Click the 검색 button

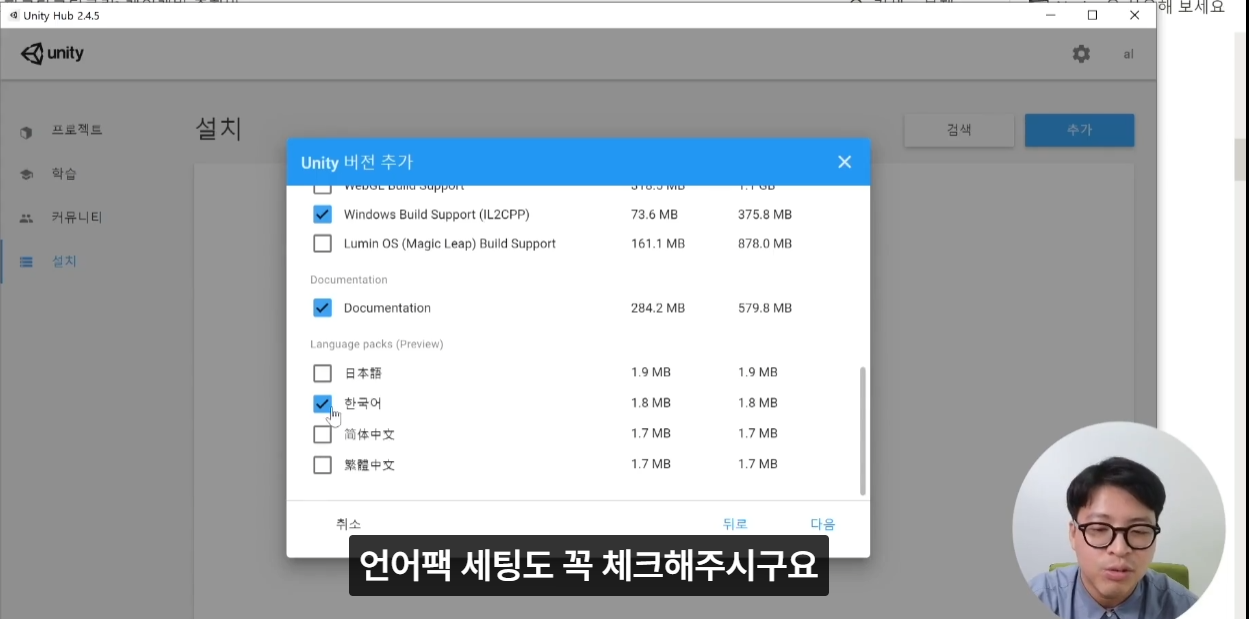coord(959,130)
